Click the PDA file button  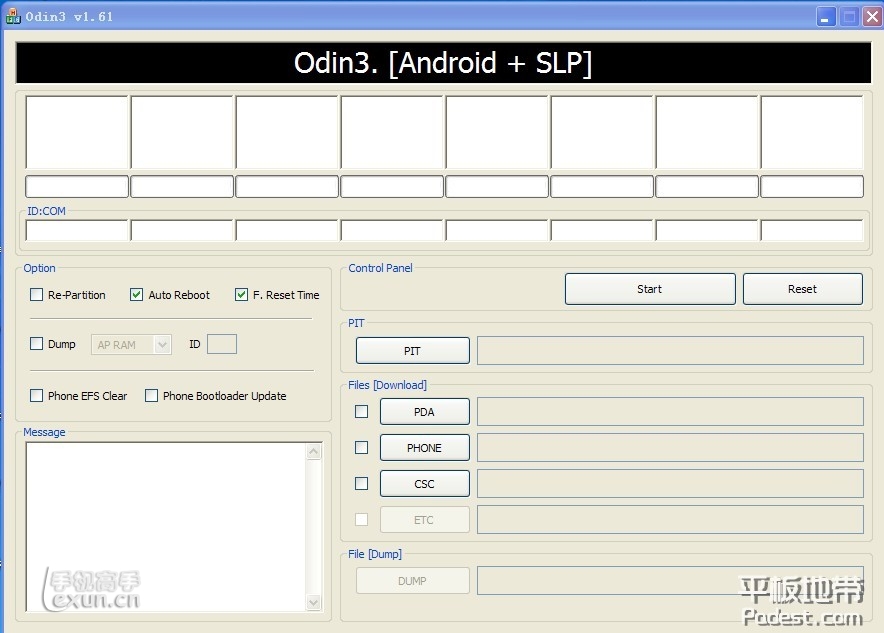424,412
